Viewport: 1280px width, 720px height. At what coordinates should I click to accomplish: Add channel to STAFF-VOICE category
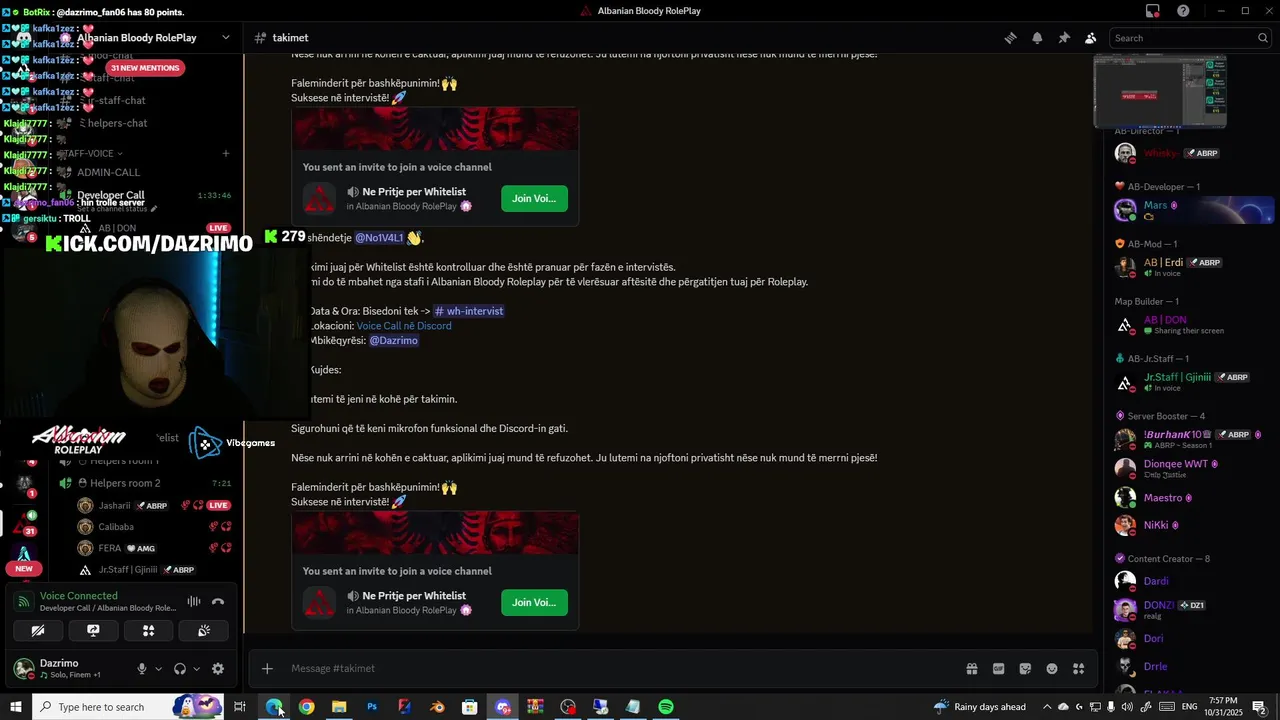(x=226, y=154)
